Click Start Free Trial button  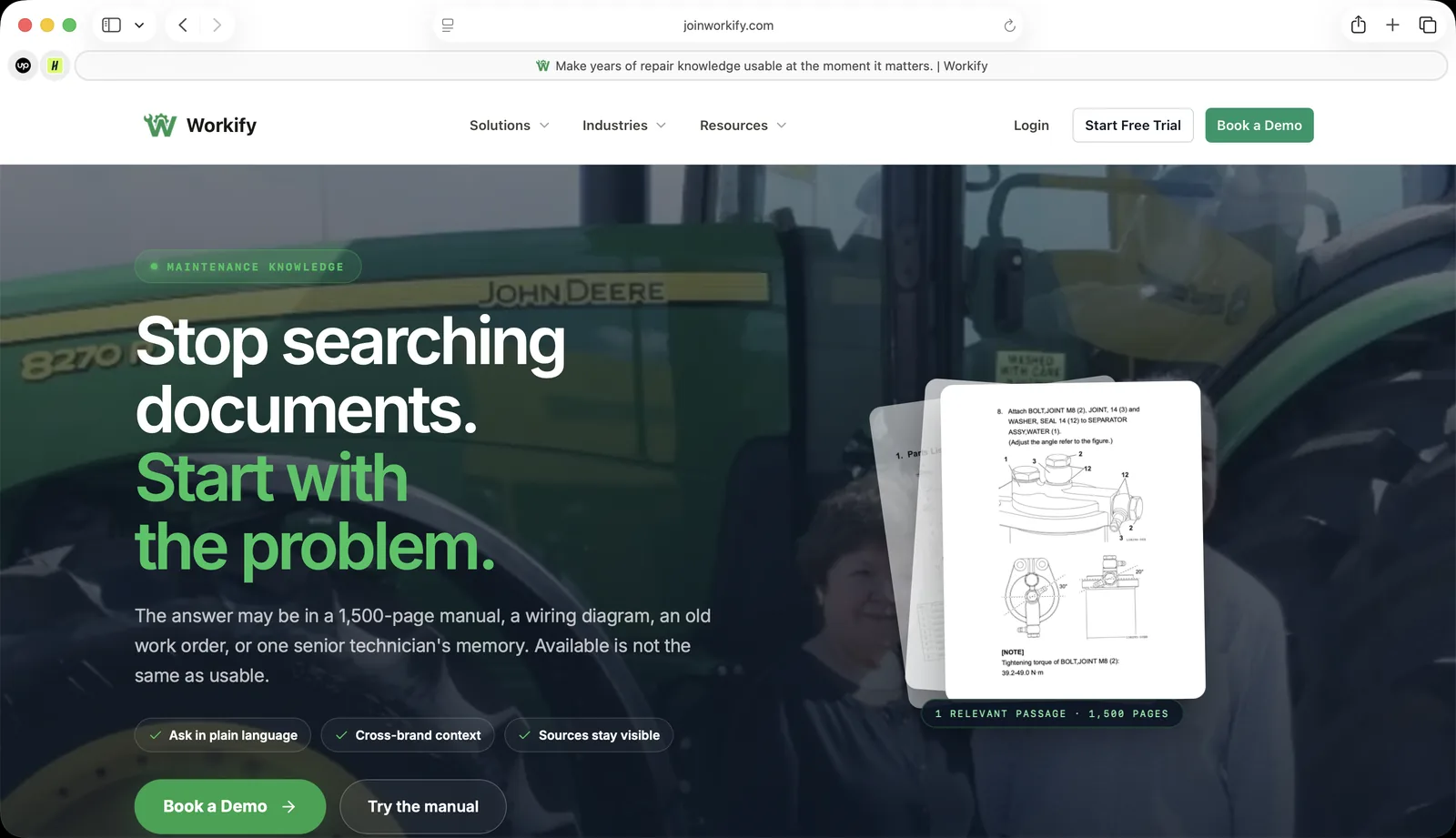point(1133,126)
